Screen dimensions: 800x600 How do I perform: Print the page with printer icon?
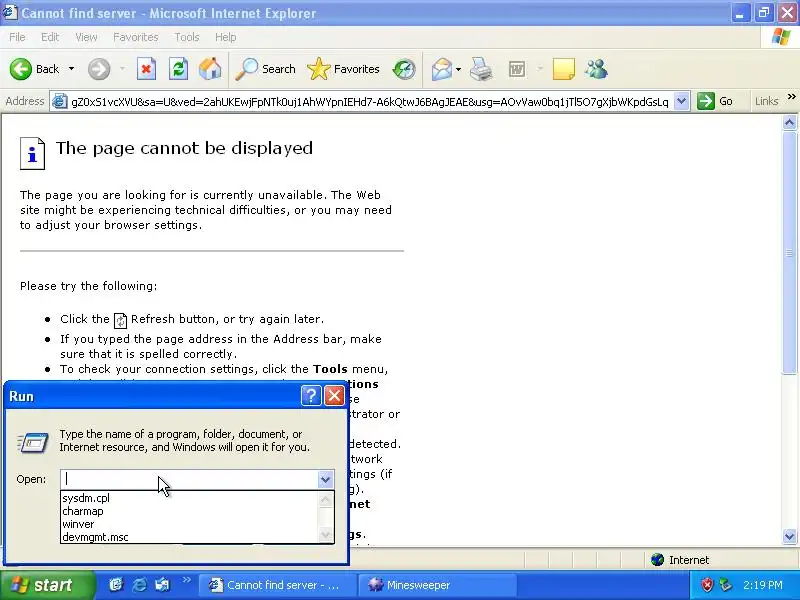pyautogui.click(x=481, y=69)
